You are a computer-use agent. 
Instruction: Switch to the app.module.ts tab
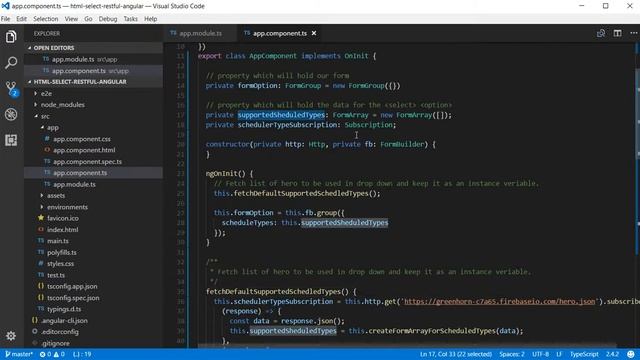coord(200,33)
